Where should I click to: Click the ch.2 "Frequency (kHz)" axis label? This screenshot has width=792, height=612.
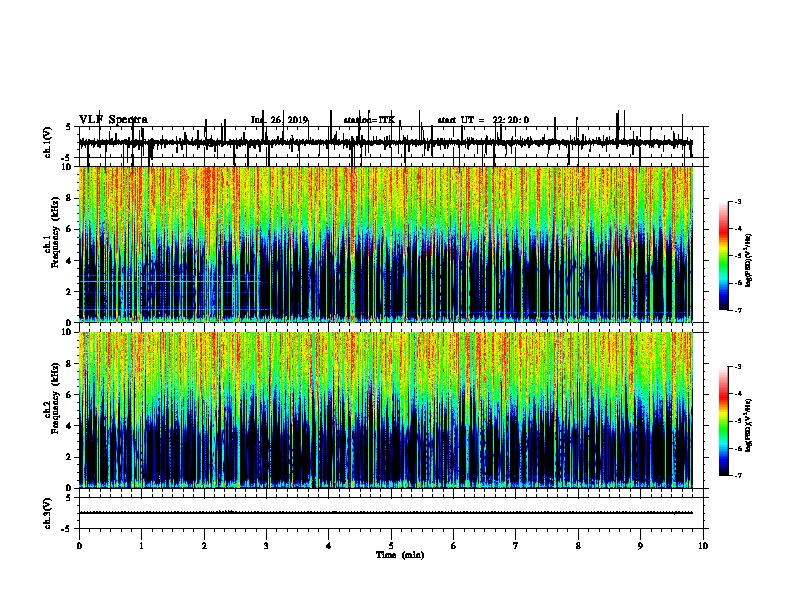pyautogui.click(x=55, y=398)
